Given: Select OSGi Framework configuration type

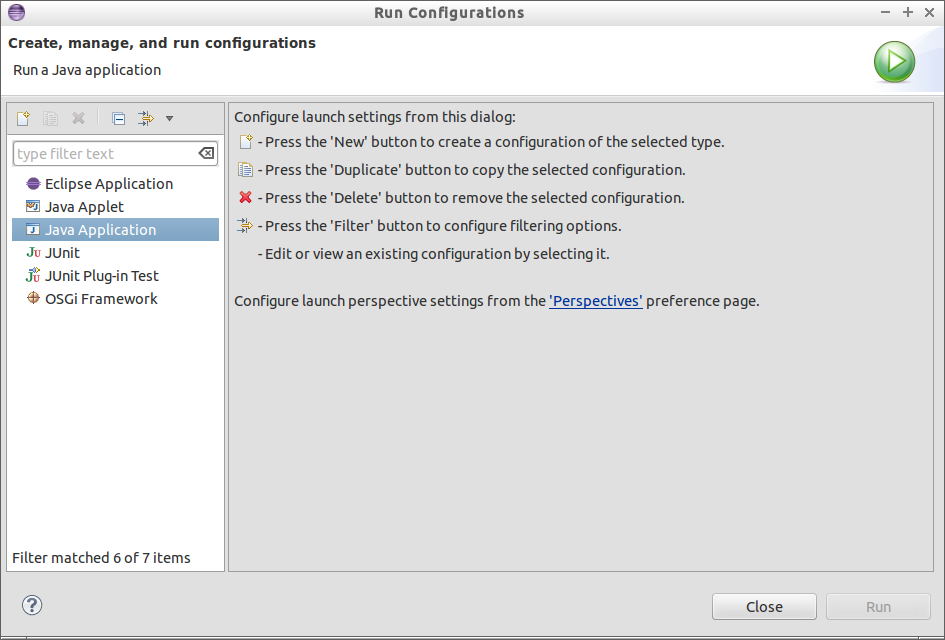Looking at the screenshot, I should tap(101, 299).
